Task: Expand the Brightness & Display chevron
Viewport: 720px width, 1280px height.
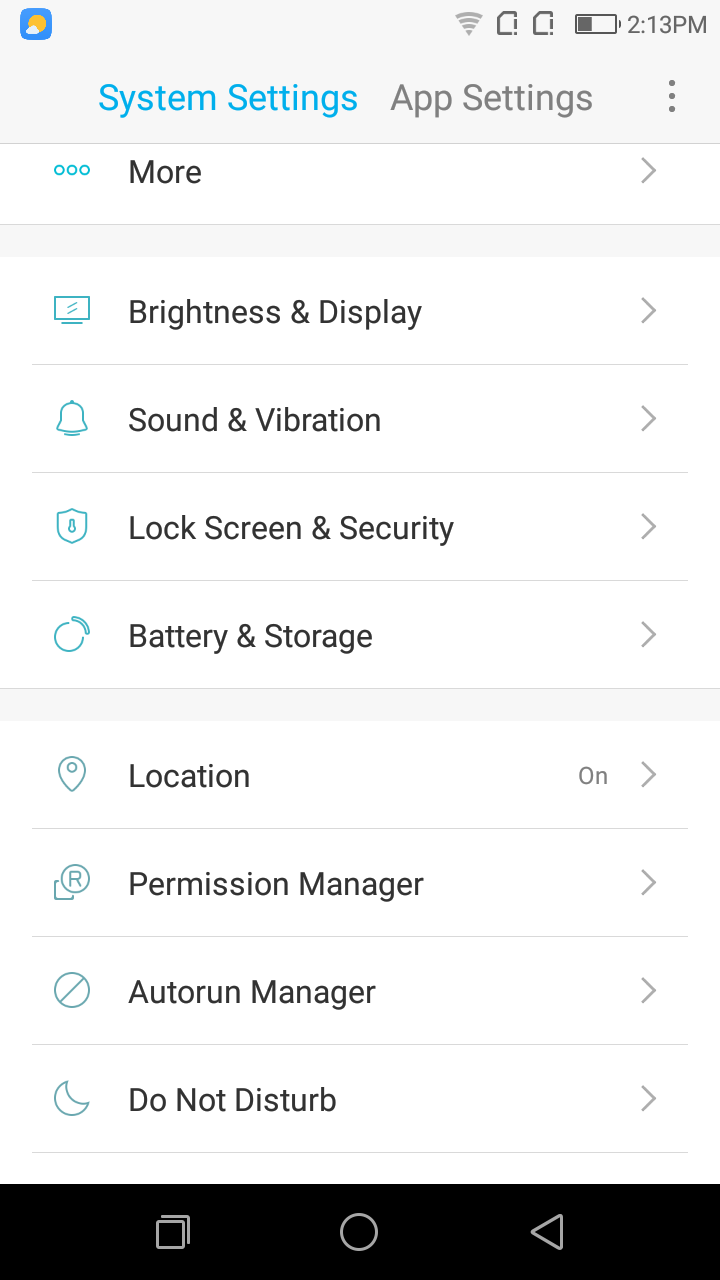Action: click(x=648, y=311)
